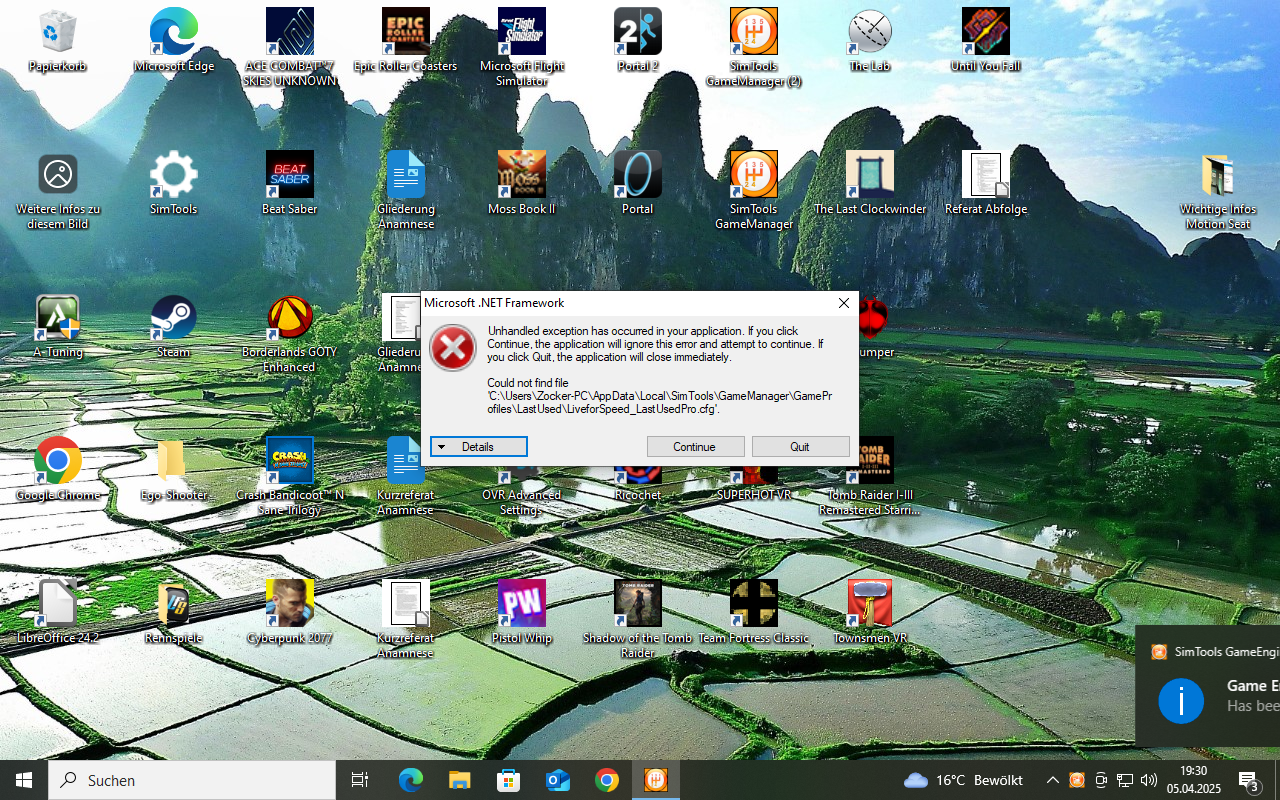Screen dimensions: 1280x800
Task: Open the Windows Start menu
Action: [x=24, y=780]
